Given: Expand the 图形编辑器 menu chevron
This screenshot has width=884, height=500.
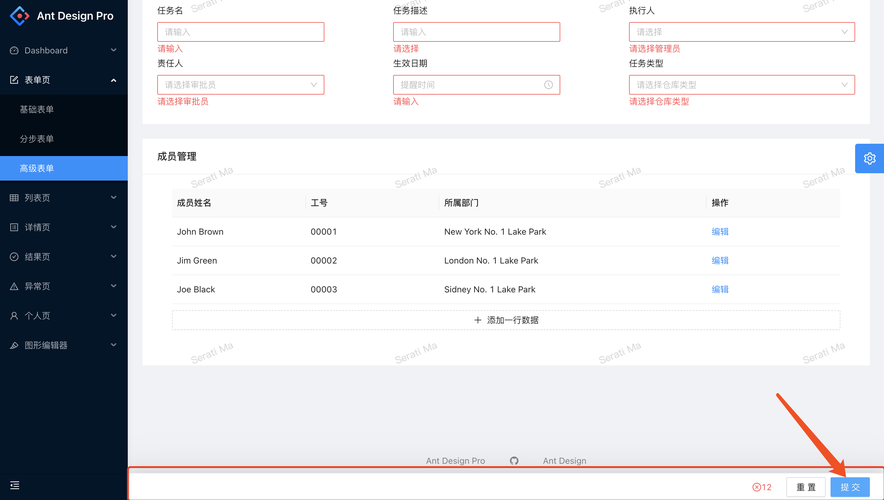Looking at the screenshot, I should coord(113,345).
